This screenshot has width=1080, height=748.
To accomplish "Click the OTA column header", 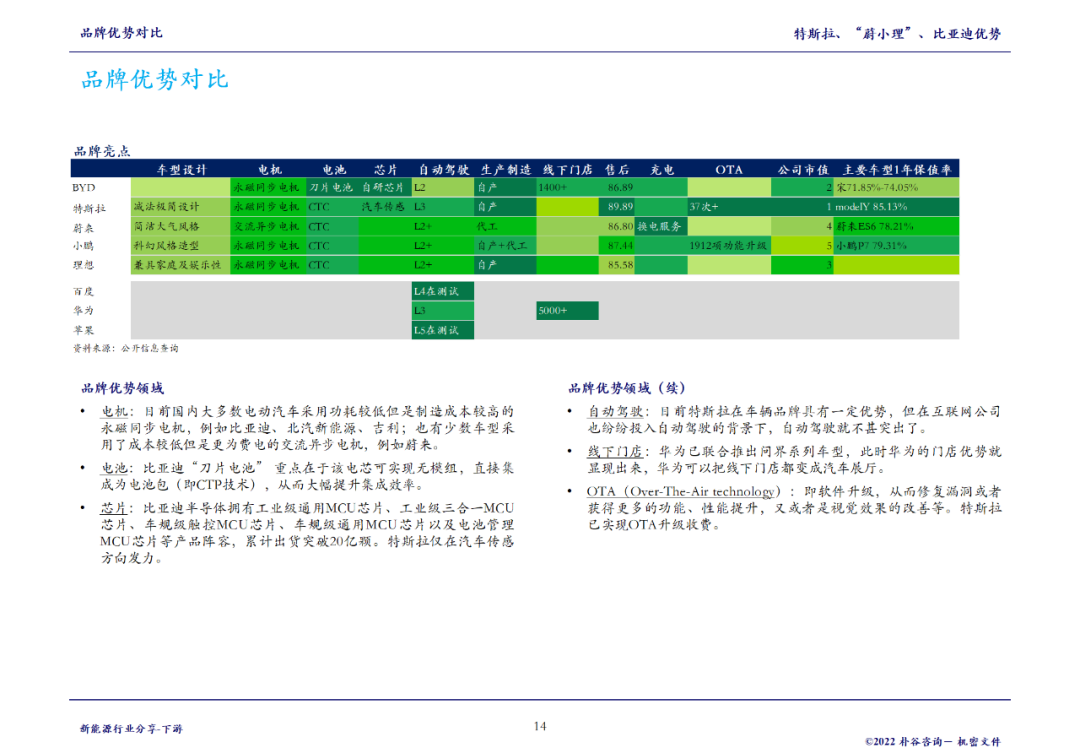I will 729,169.
